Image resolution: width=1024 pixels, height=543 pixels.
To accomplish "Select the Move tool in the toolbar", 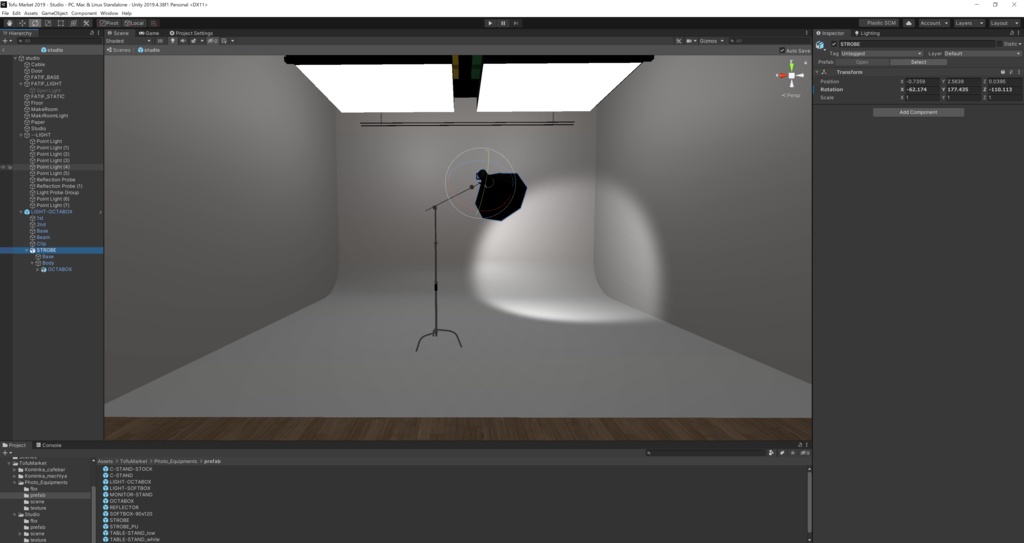I will [22, 23].
